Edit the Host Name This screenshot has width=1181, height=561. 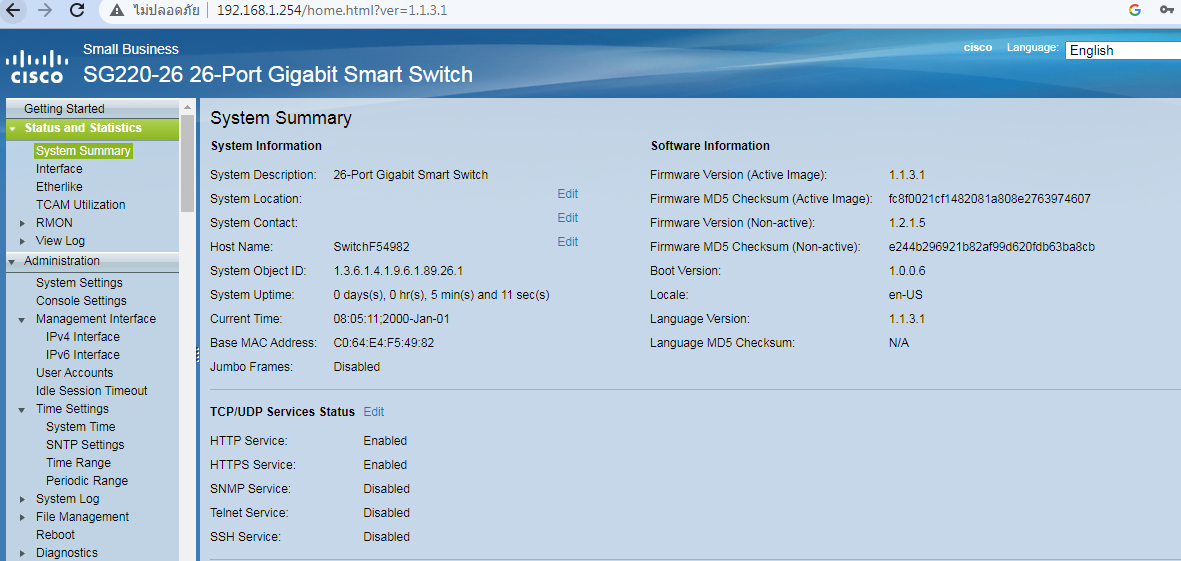coord(567,242)
